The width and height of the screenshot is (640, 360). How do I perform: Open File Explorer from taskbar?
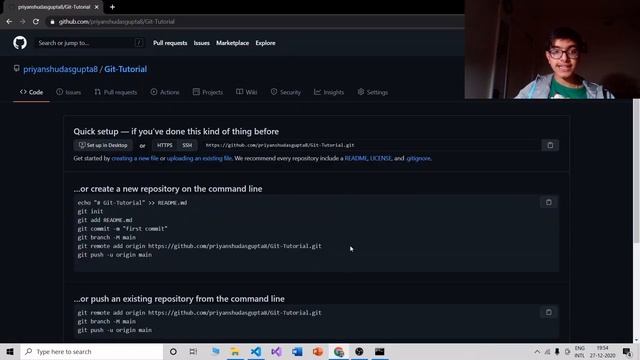pyautogui.click(x=235, y=351)
